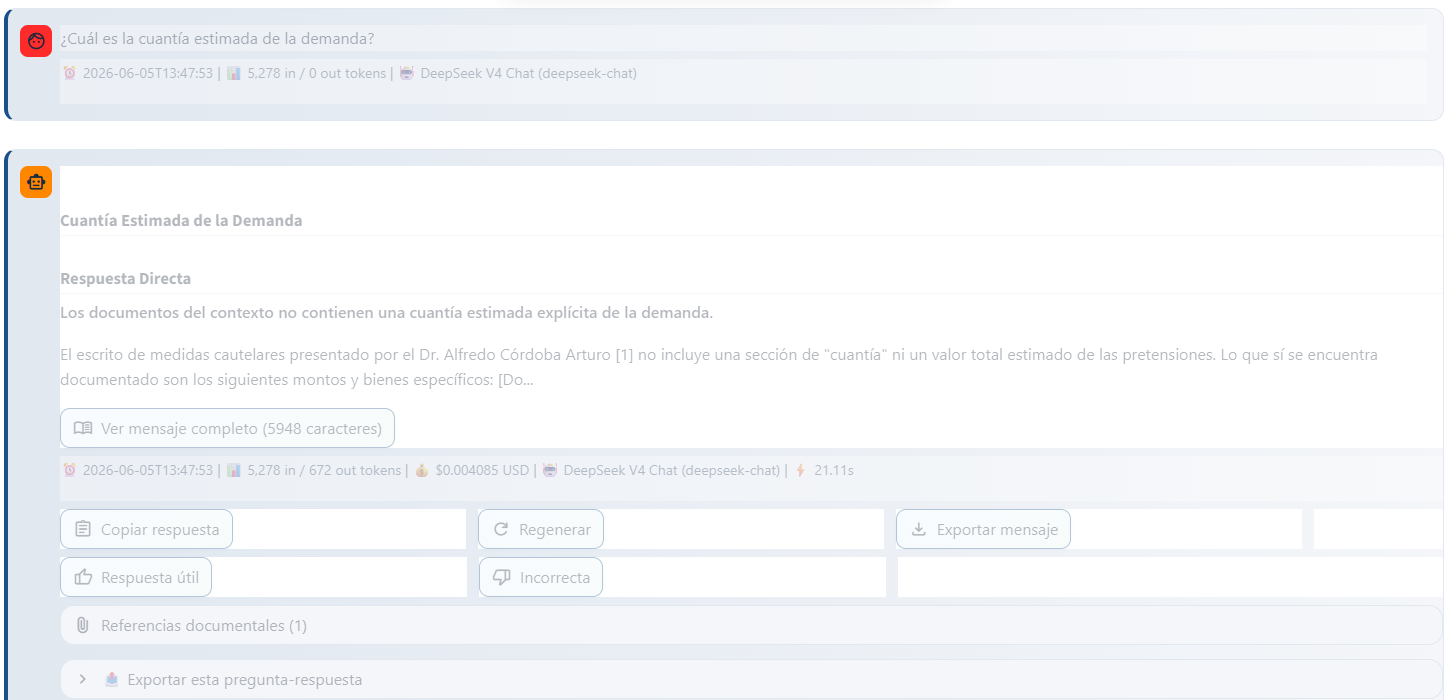
Task: Click the bold sentence "Los documentos del contexto no contienen…"
Action: (x=386, y=312)
